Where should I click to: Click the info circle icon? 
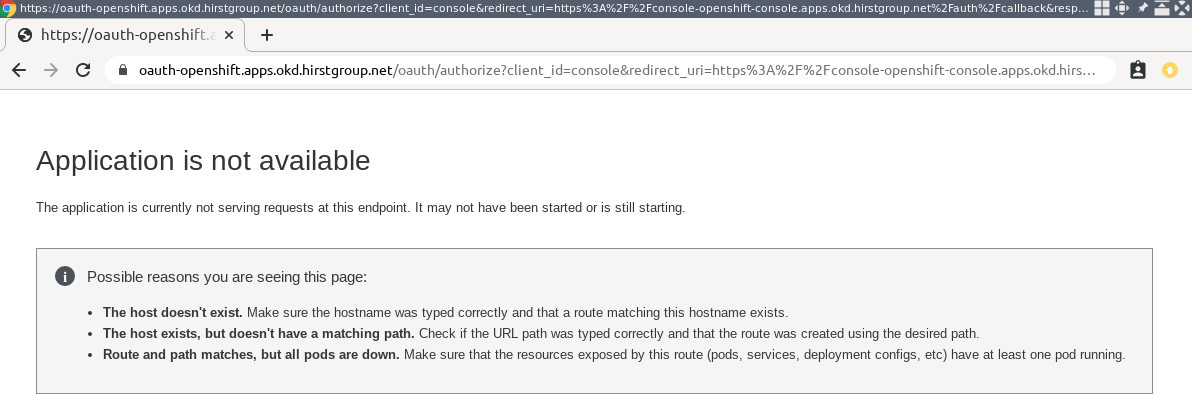[x=65, y=276]
